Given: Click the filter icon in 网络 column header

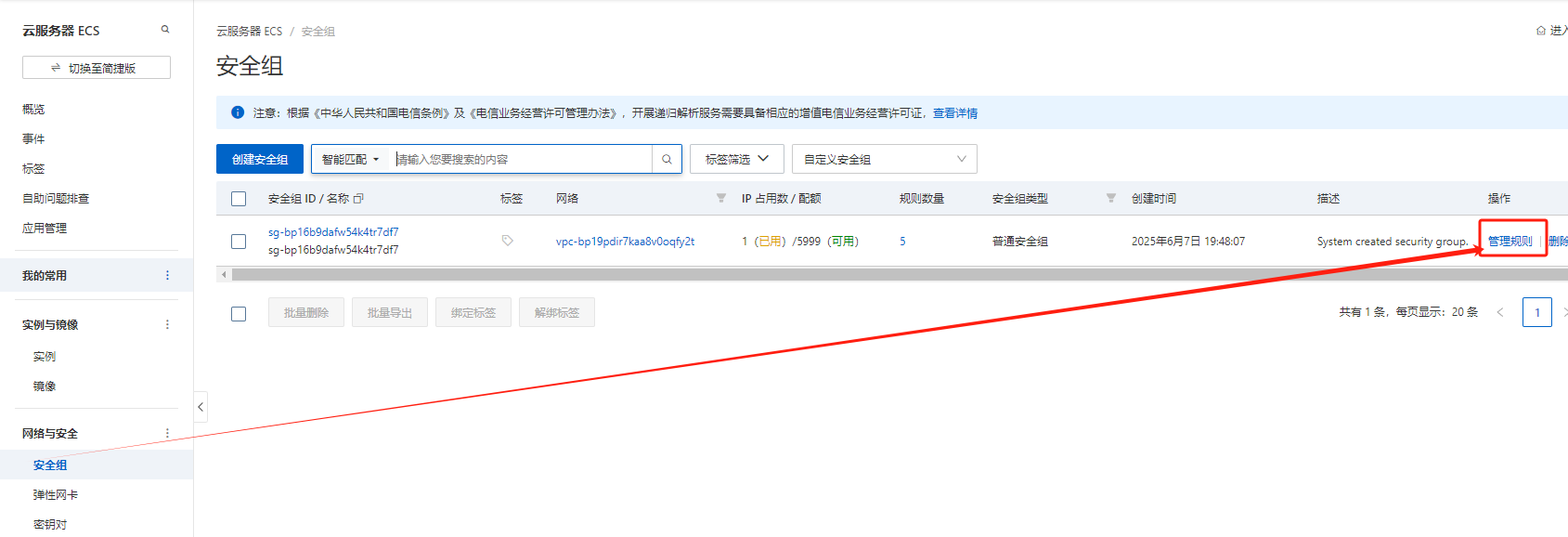Looking at the screenshot, I should point(721,198).
